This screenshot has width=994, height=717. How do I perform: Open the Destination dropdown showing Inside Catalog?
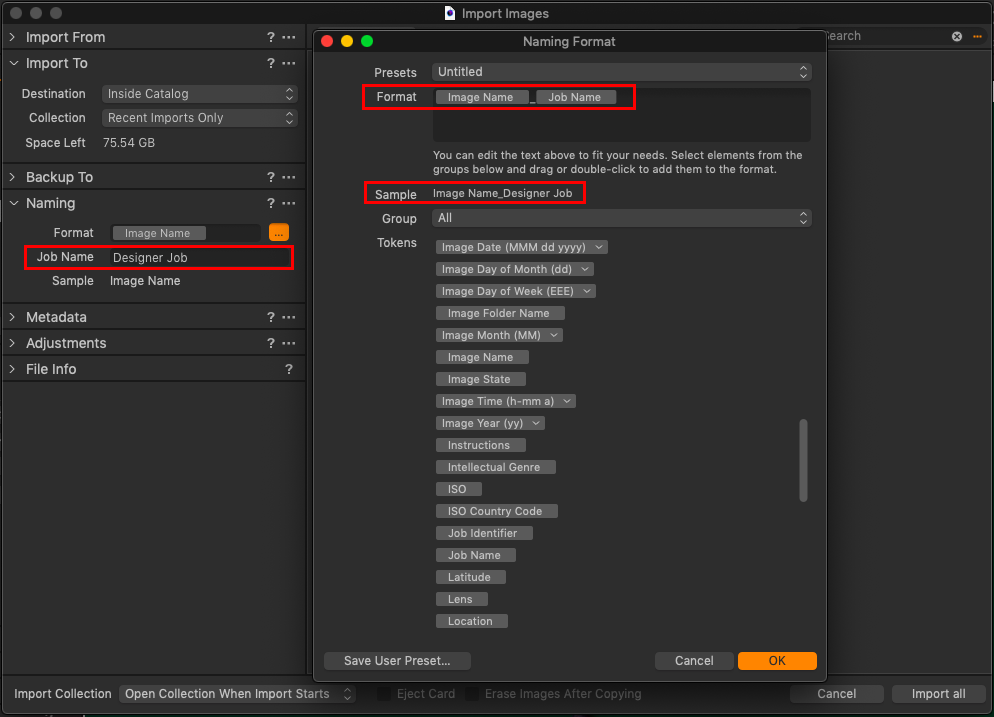pyautogui.click(x=200, y=94)
